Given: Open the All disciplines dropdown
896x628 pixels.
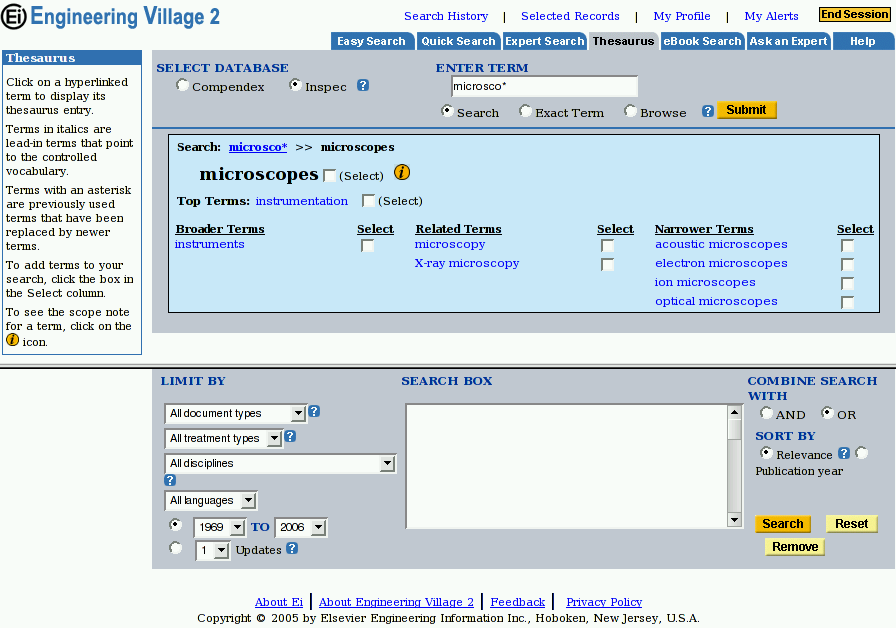Looking at the screenshot, I should [x=280, y=463].
